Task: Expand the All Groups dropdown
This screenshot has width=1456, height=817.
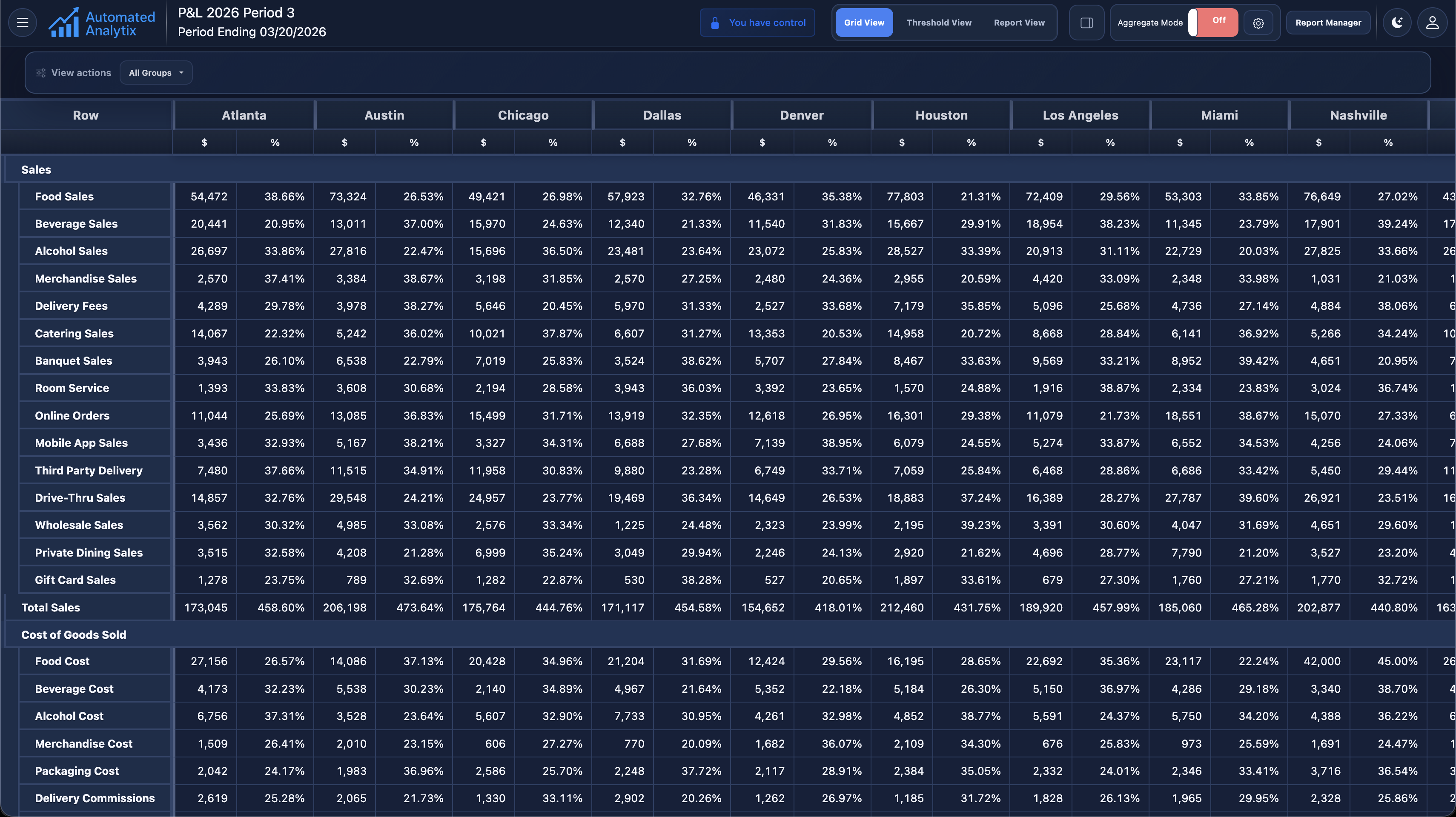Action: click(156, 73)
